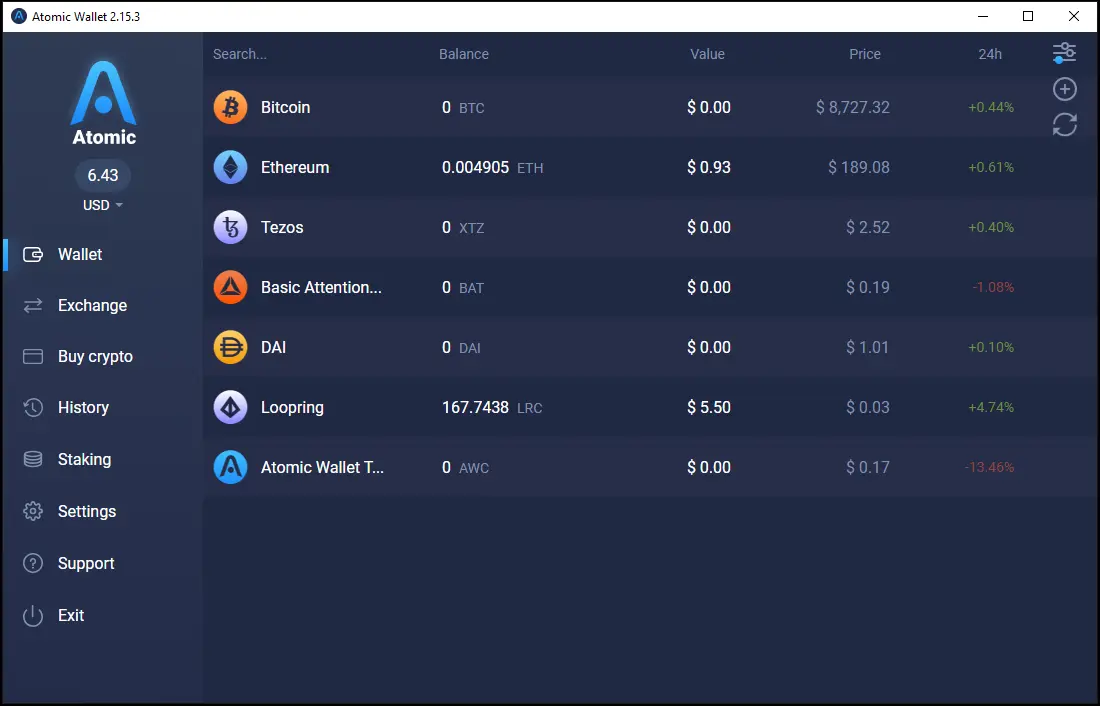Click the Ethereum coin icon
The height and width of the screenshot is (706, 1100).
230,167
